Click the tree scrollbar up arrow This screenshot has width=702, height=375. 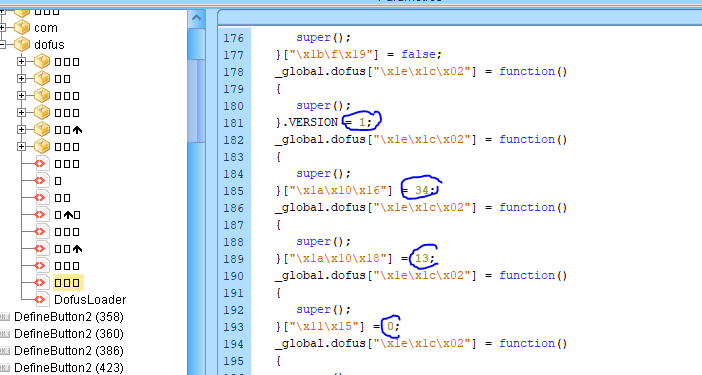tap(196, 18)
